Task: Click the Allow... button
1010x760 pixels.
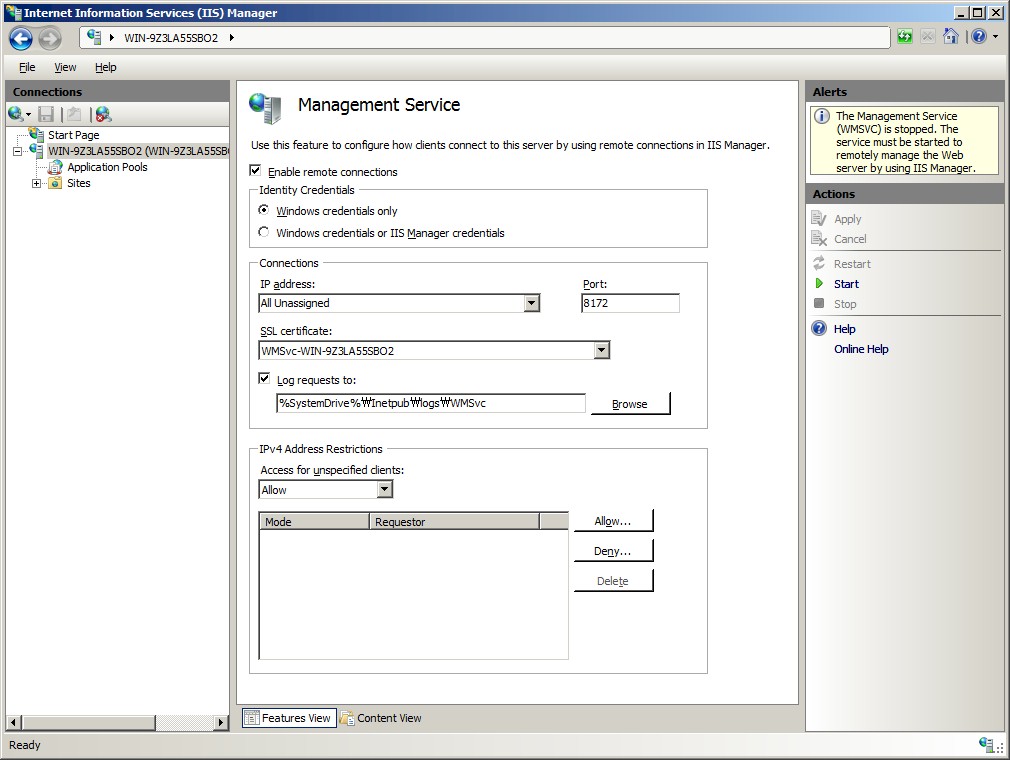Action: (x=613, y=521)
